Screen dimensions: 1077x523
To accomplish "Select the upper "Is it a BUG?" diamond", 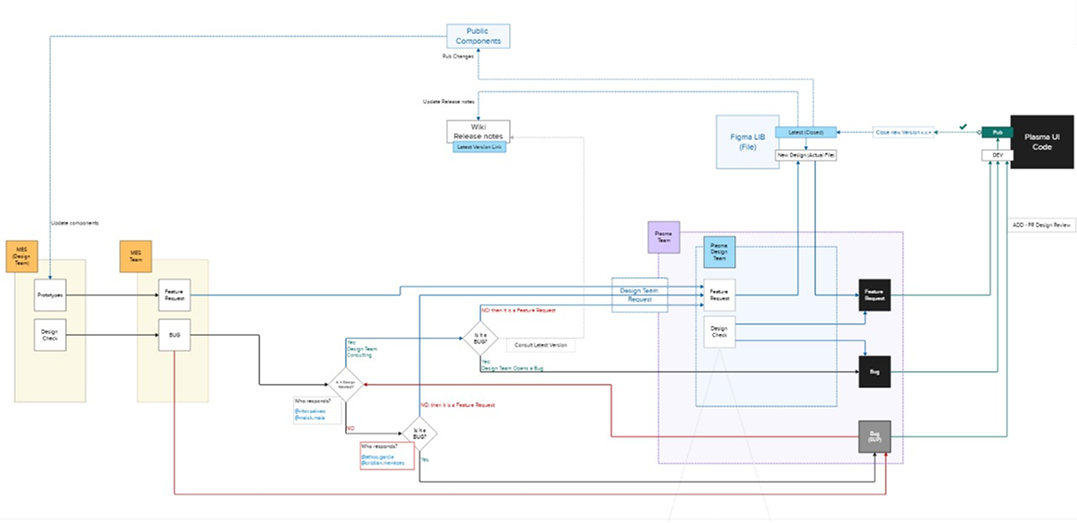I will (x=480, y=337).
